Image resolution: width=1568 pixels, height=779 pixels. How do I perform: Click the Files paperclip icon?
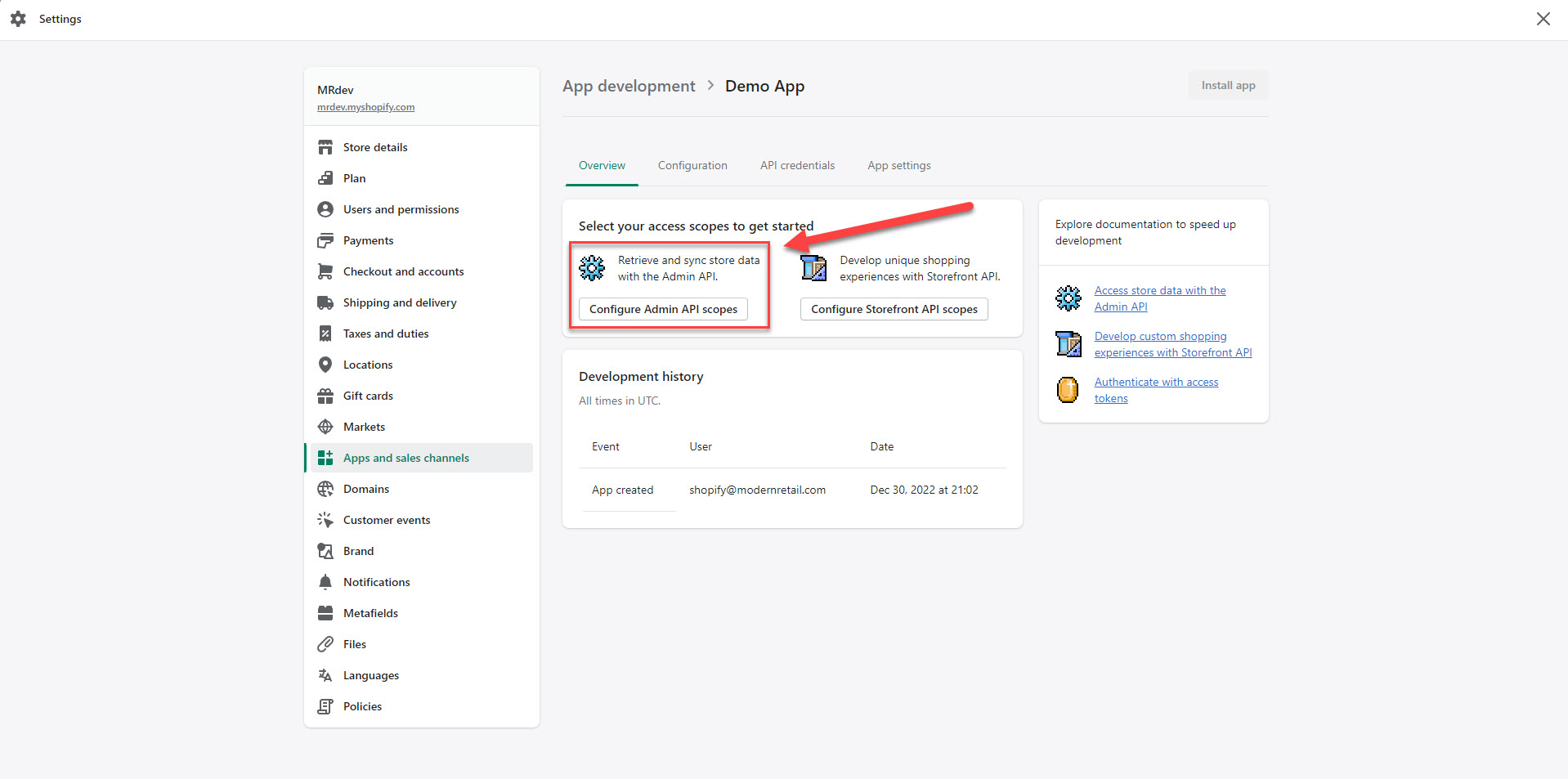coord(325,644)
